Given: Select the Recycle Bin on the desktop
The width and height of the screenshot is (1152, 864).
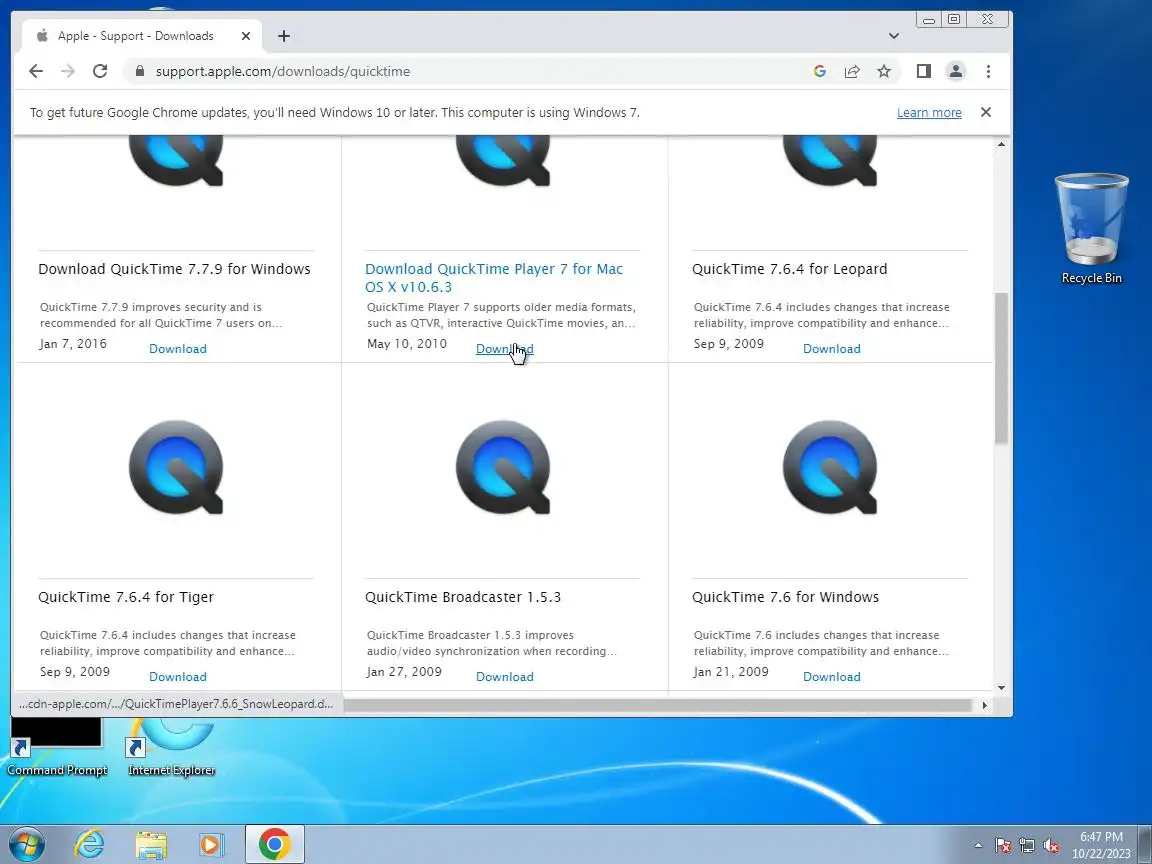Looking at the screenshot, I should coord(1091,228).
